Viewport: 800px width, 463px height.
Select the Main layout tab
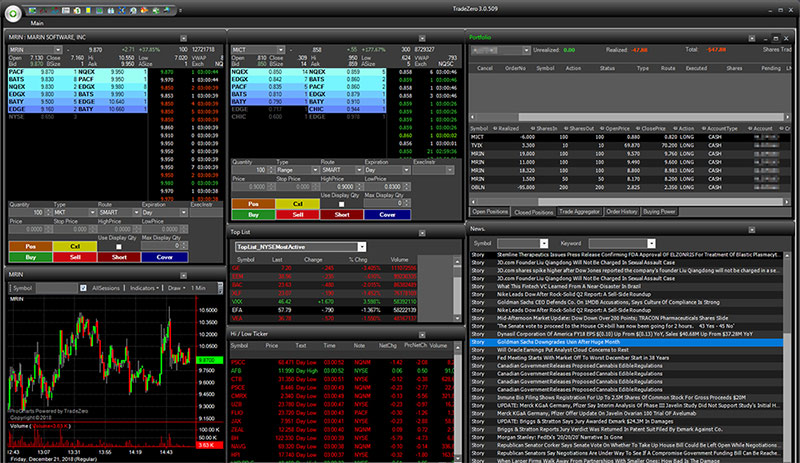[x=37, y=23]
